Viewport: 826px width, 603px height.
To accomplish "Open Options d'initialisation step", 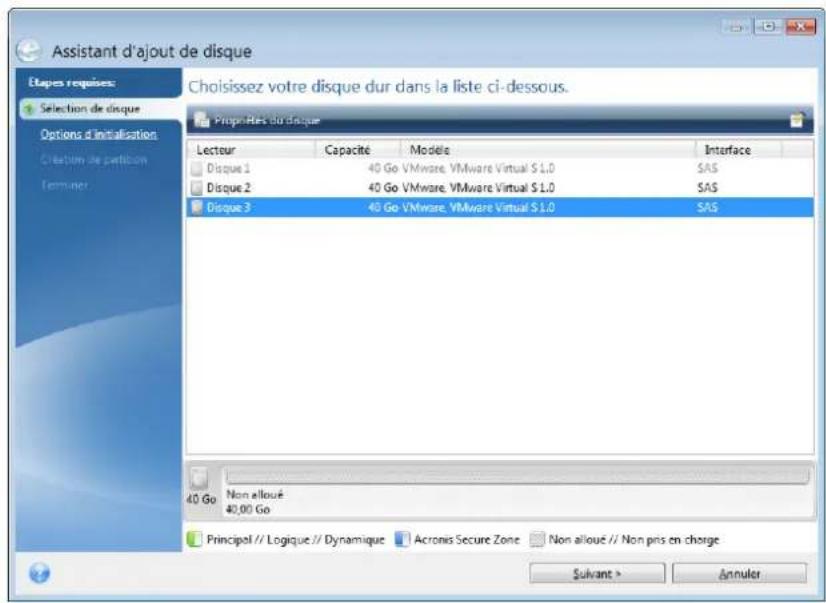I will (99, 134).
